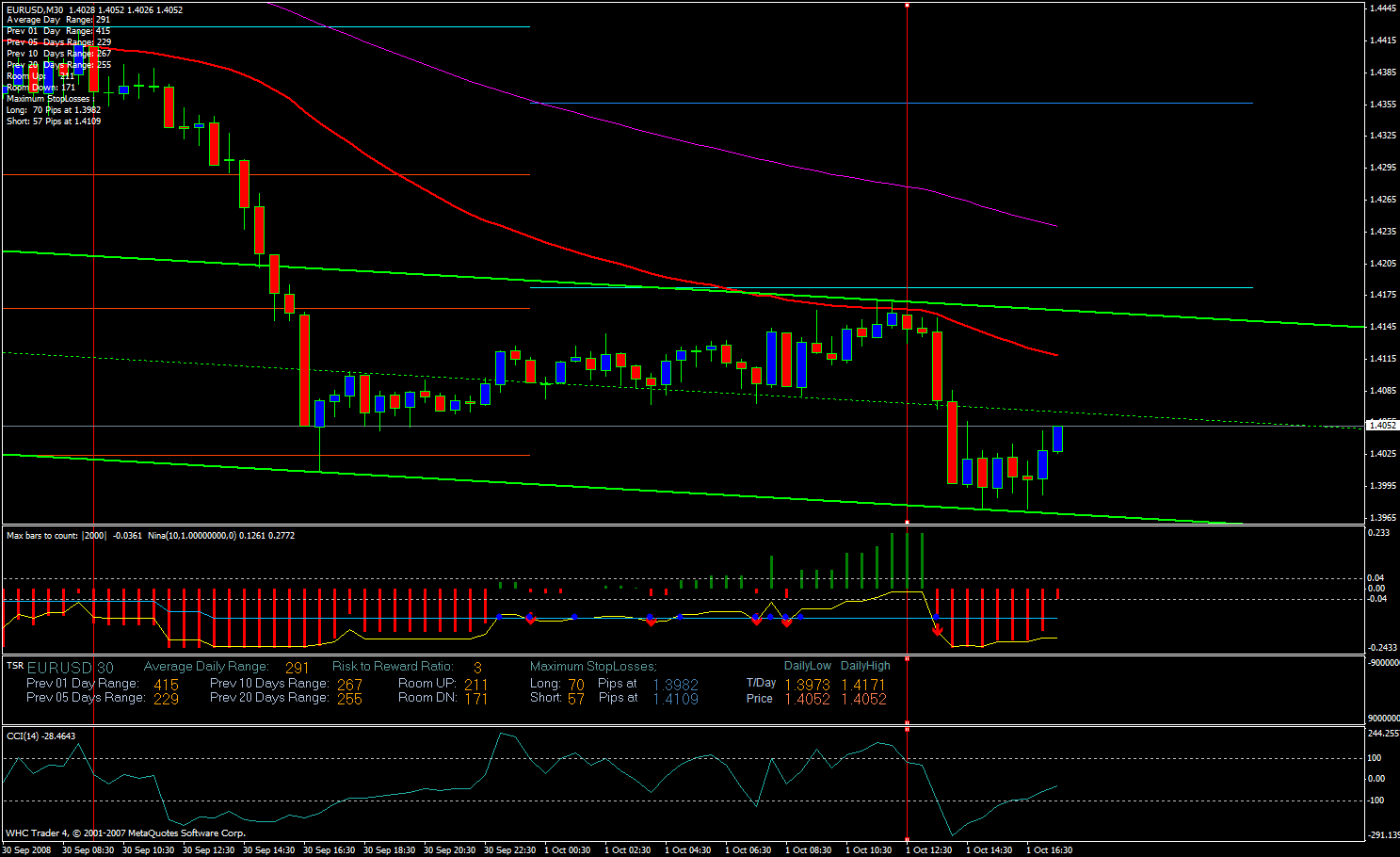The width and height of the screenshot is (1400, 857).
Task: Click the white marker atop the vertical line
Action: tap(907, 6)
